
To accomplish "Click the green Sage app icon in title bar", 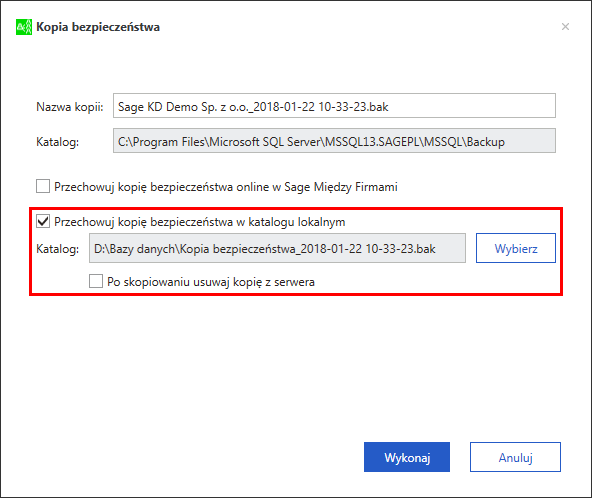I will point(24,27).
